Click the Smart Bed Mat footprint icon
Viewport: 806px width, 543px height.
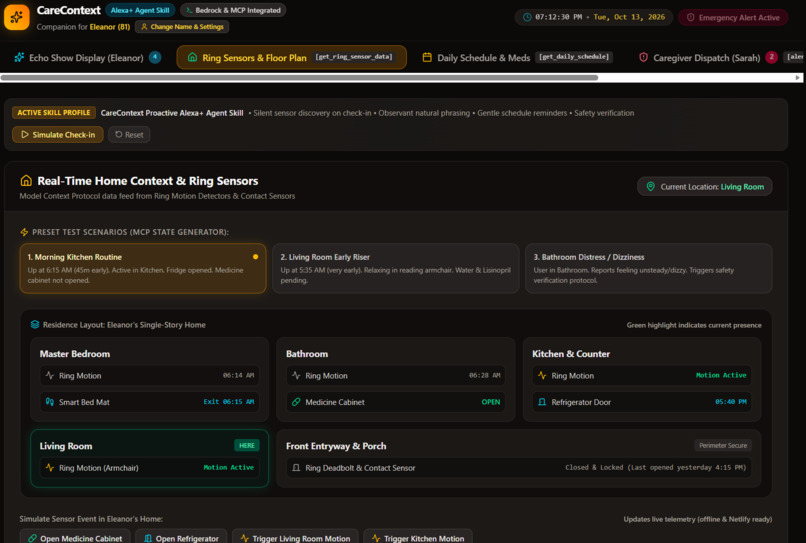click(x=50, y=402)
